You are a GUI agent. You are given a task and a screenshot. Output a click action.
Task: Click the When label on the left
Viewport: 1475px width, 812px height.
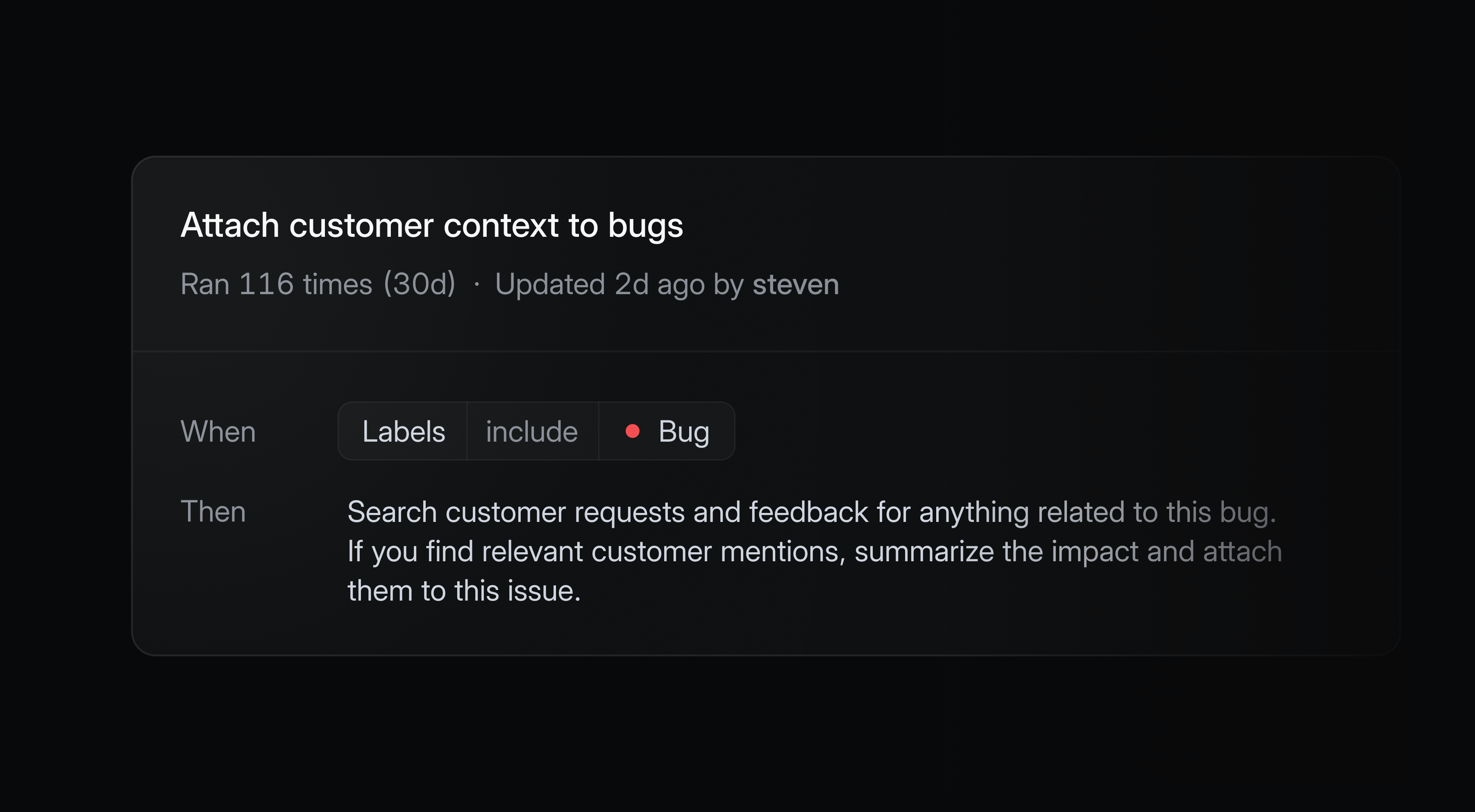click(x=219, y=431)
